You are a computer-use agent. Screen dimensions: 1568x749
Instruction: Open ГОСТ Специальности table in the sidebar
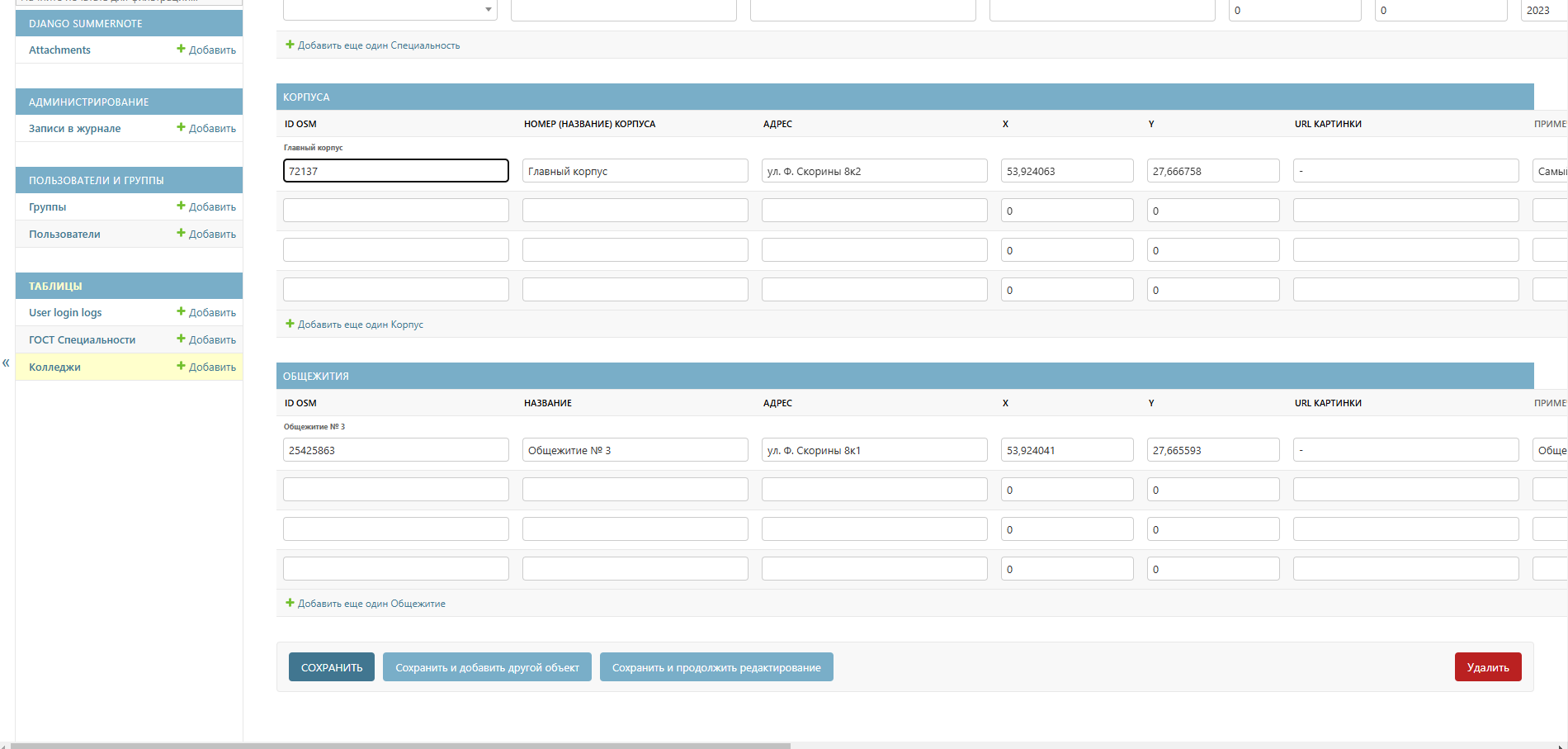[x=82, y=340]
